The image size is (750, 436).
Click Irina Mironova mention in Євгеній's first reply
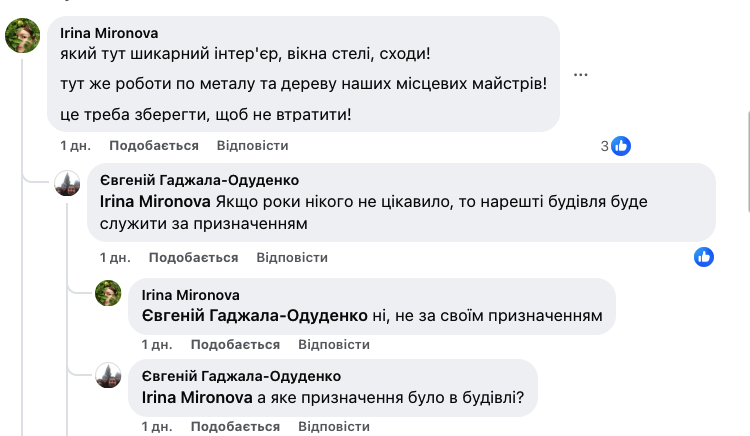click(152, 201)
